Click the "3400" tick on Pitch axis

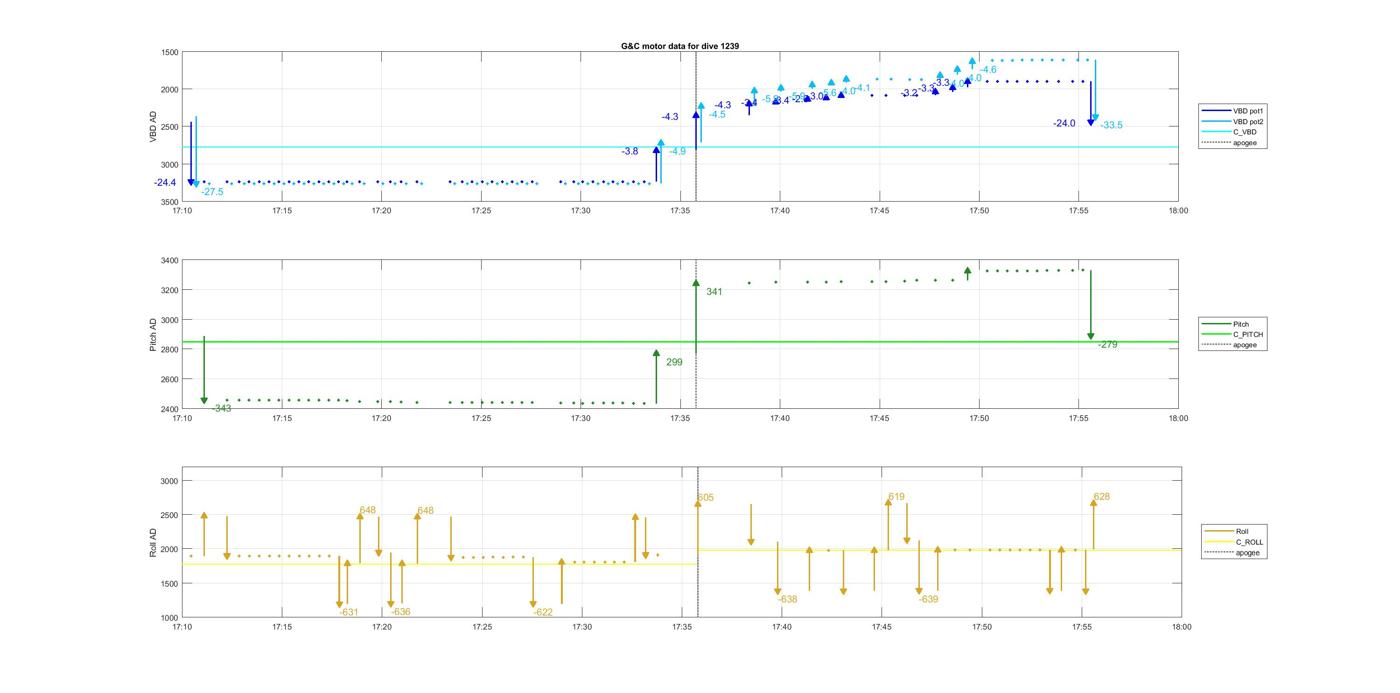tap(170, 261)
